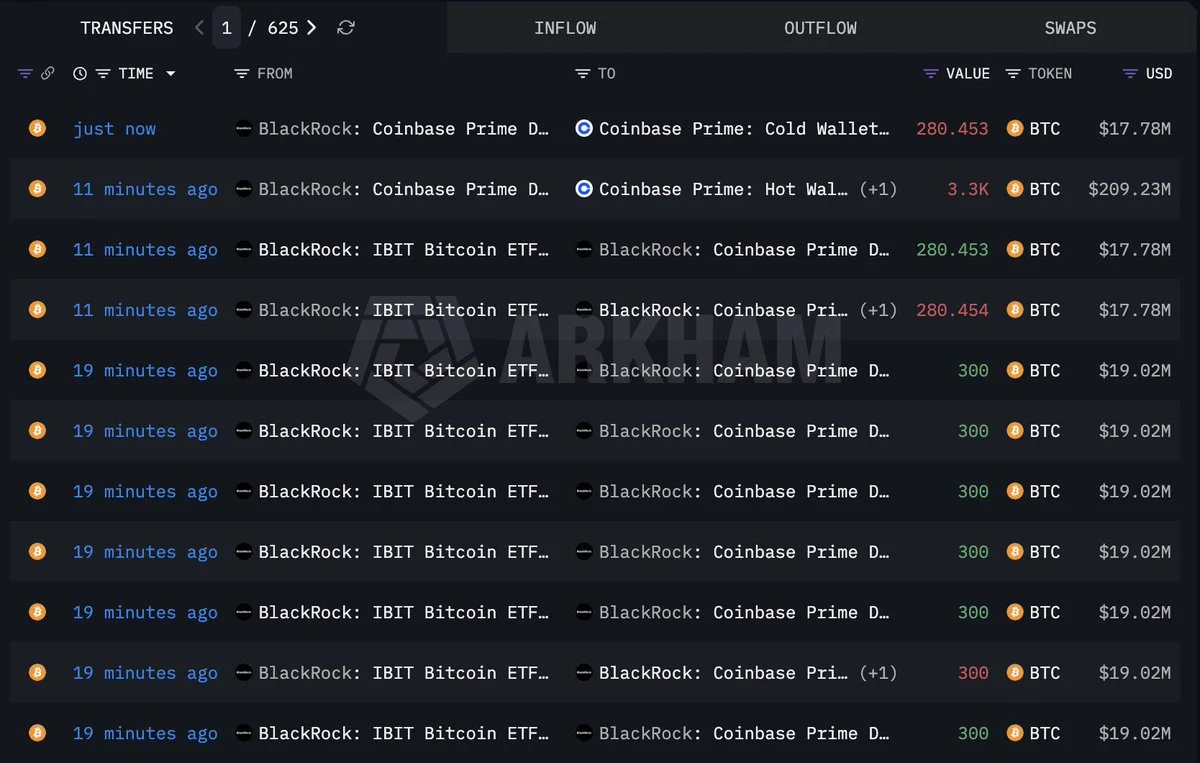Select the TRANSFERS tab heading

point(127,28)
